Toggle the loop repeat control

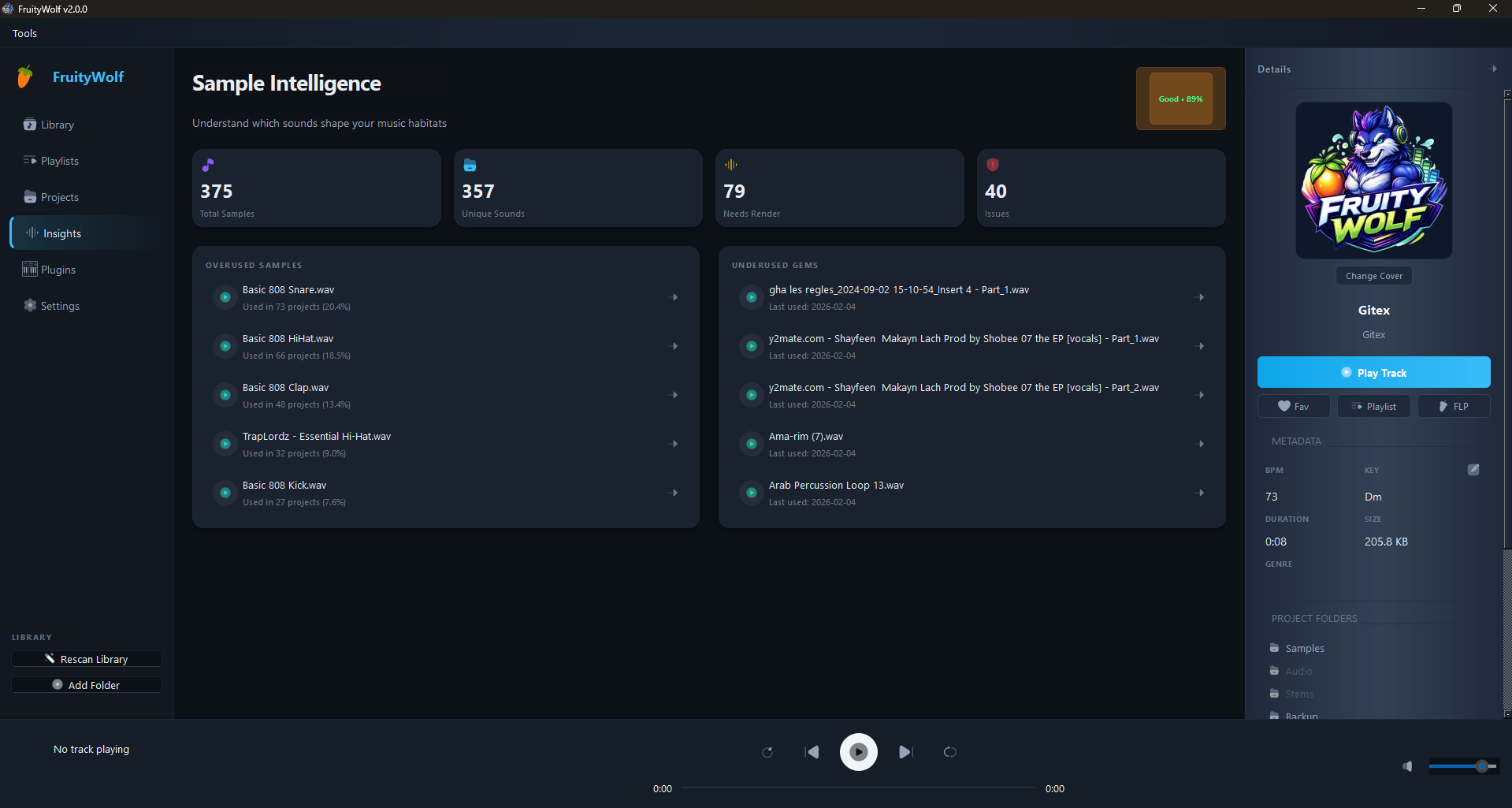(949, 752)
